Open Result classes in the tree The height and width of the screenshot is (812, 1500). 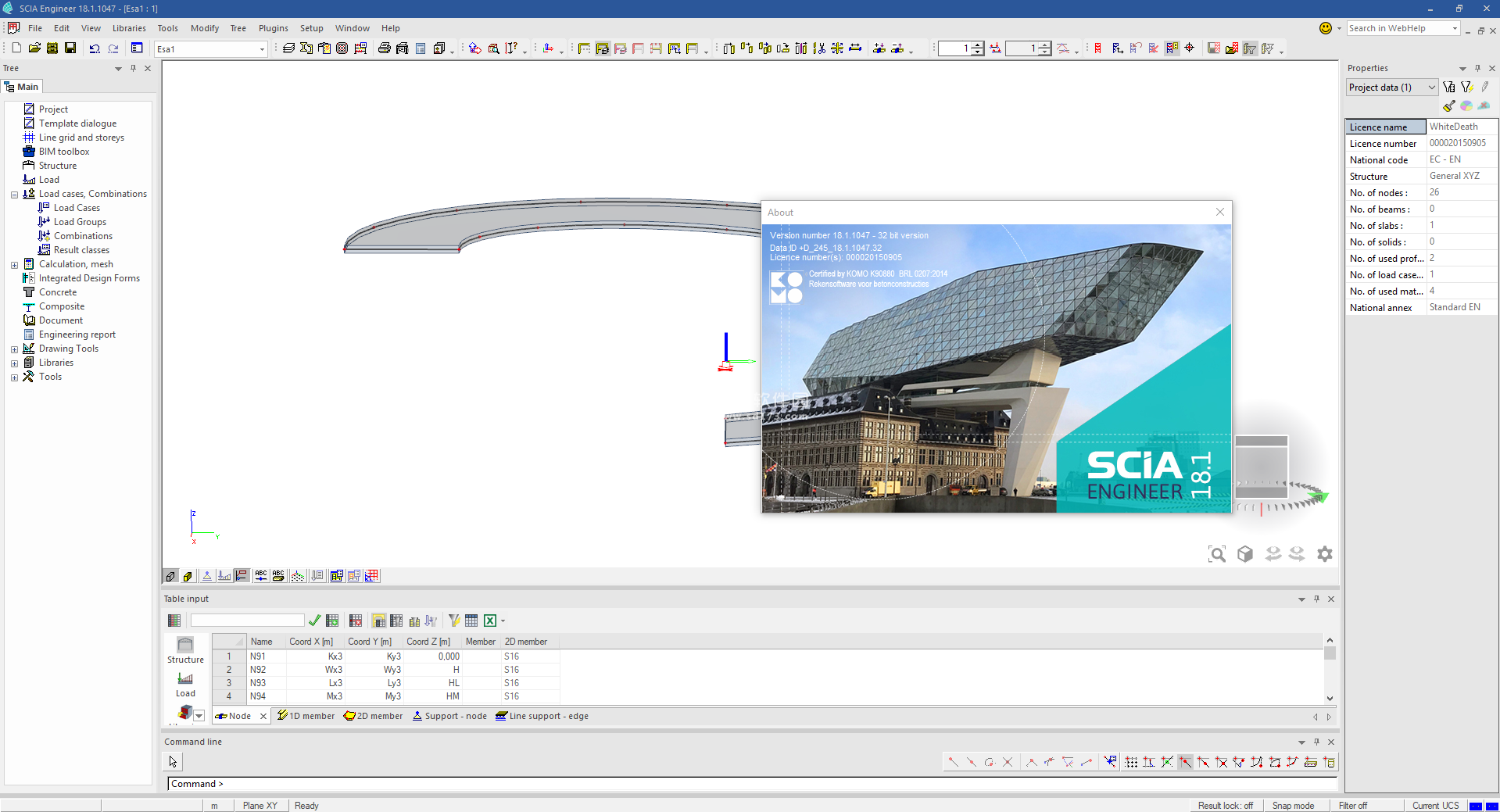tap(81, 250)
